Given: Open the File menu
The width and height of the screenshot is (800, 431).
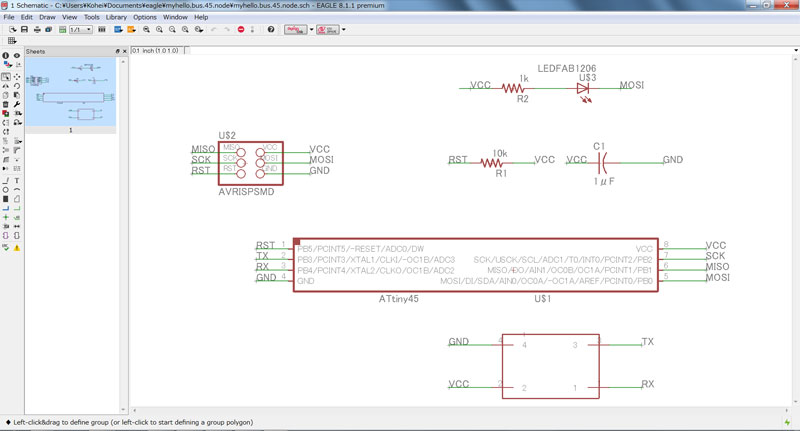Looking at the screenshot, I should (x=9, y=17).
